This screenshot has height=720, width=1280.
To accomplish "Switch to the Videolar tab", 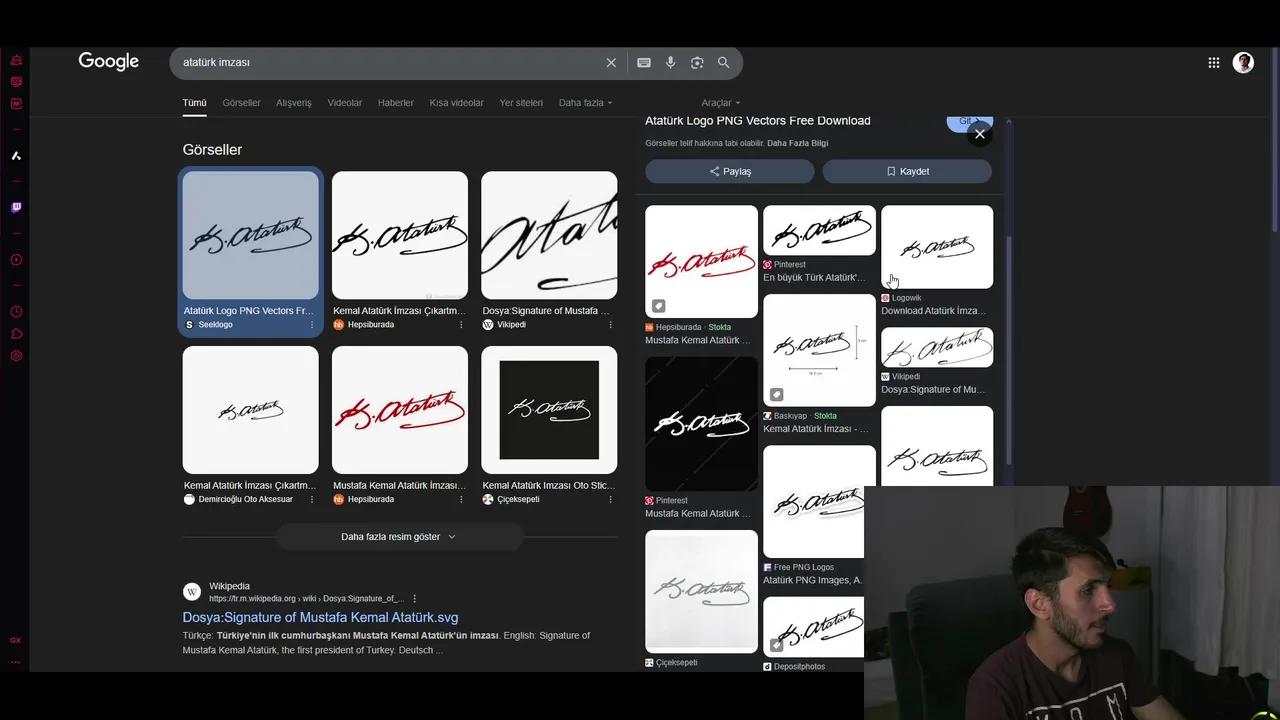I will coord(345,103).
